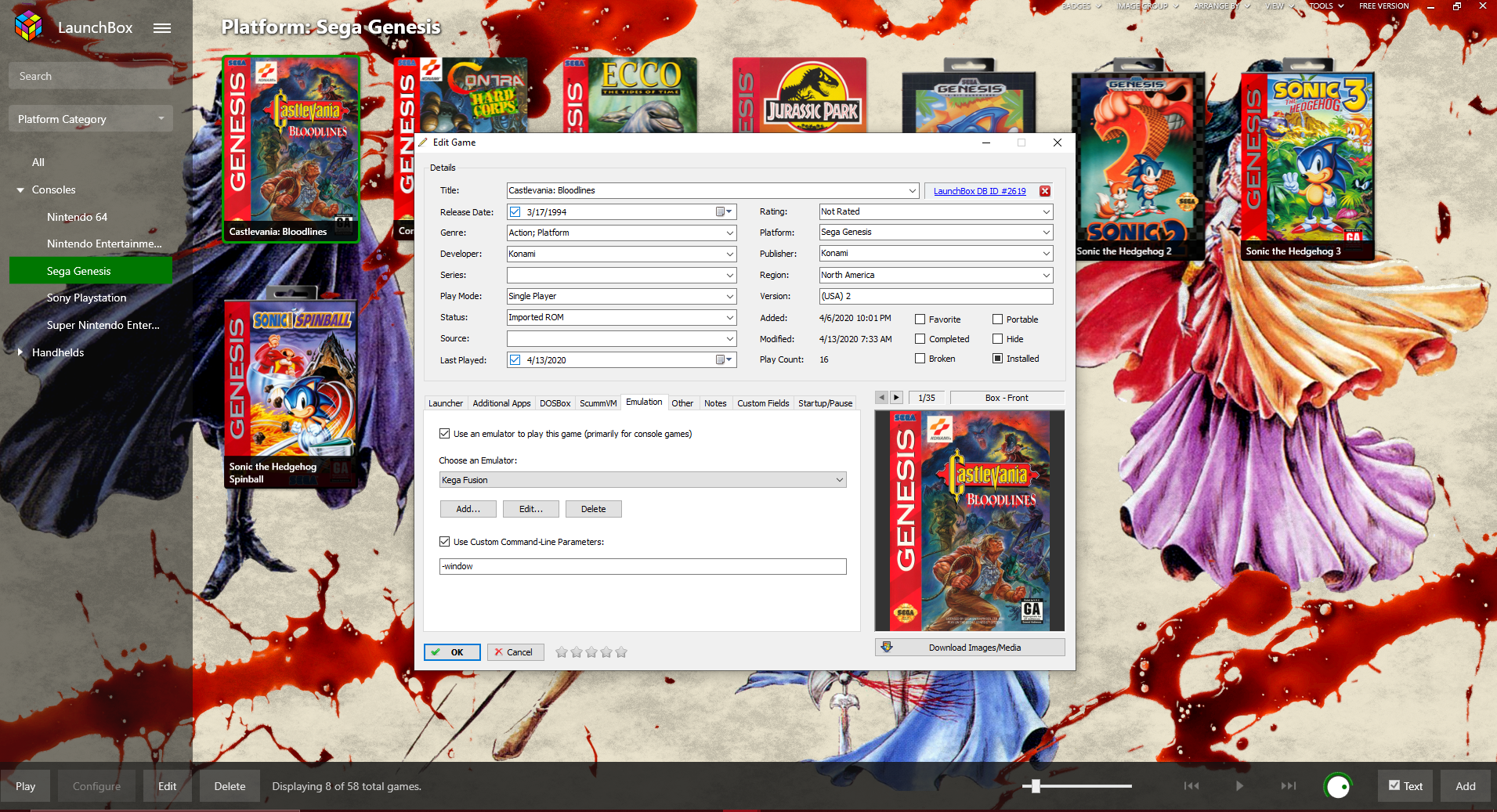This screenshot has width=1497, height=812.
Task: Click the Edit Game pencil icon
Action: click(423, 143)
